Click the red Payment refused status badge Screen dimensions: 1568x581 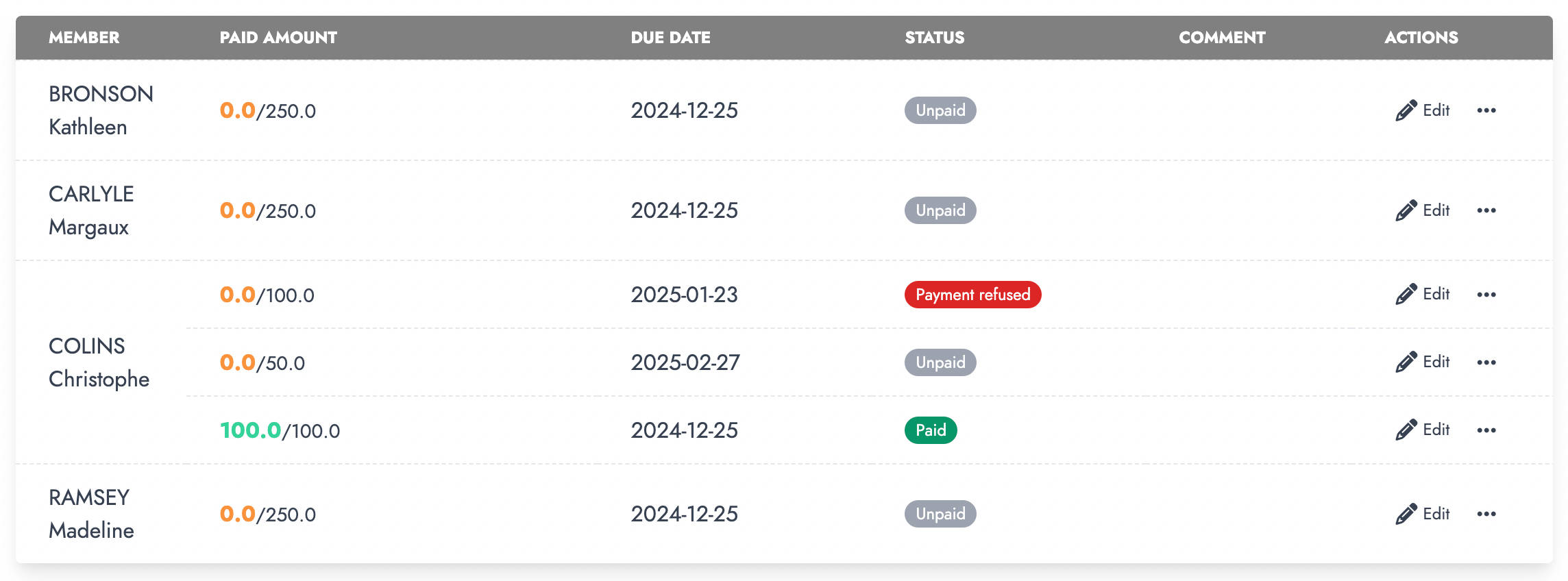[x=972, y=295]
